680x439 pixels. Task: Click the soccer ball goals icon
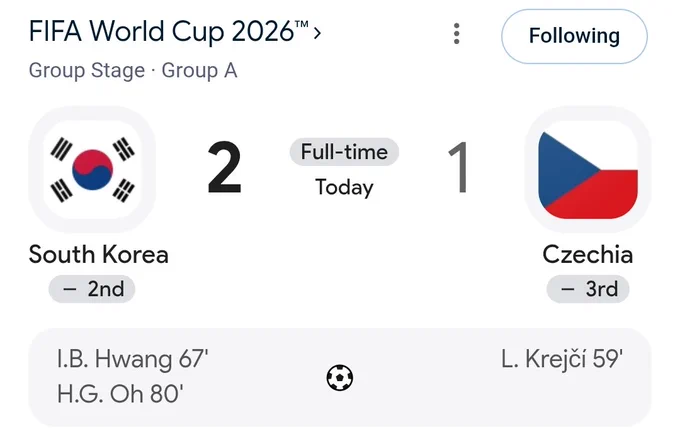tap(340, 378)
